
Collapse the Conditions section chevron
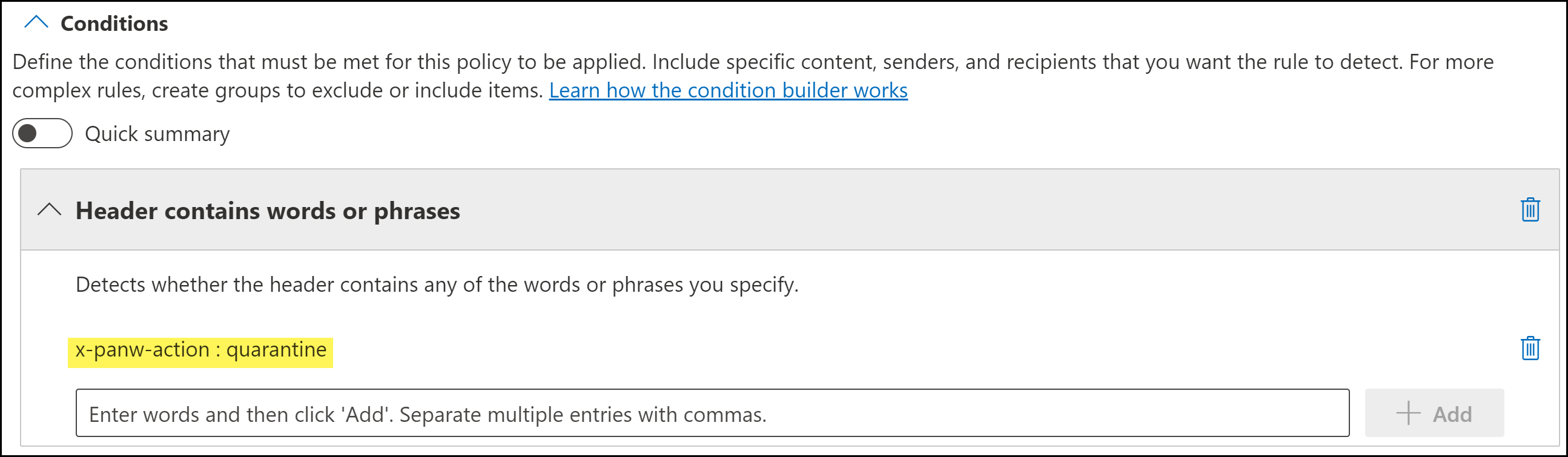pos(36,23)
